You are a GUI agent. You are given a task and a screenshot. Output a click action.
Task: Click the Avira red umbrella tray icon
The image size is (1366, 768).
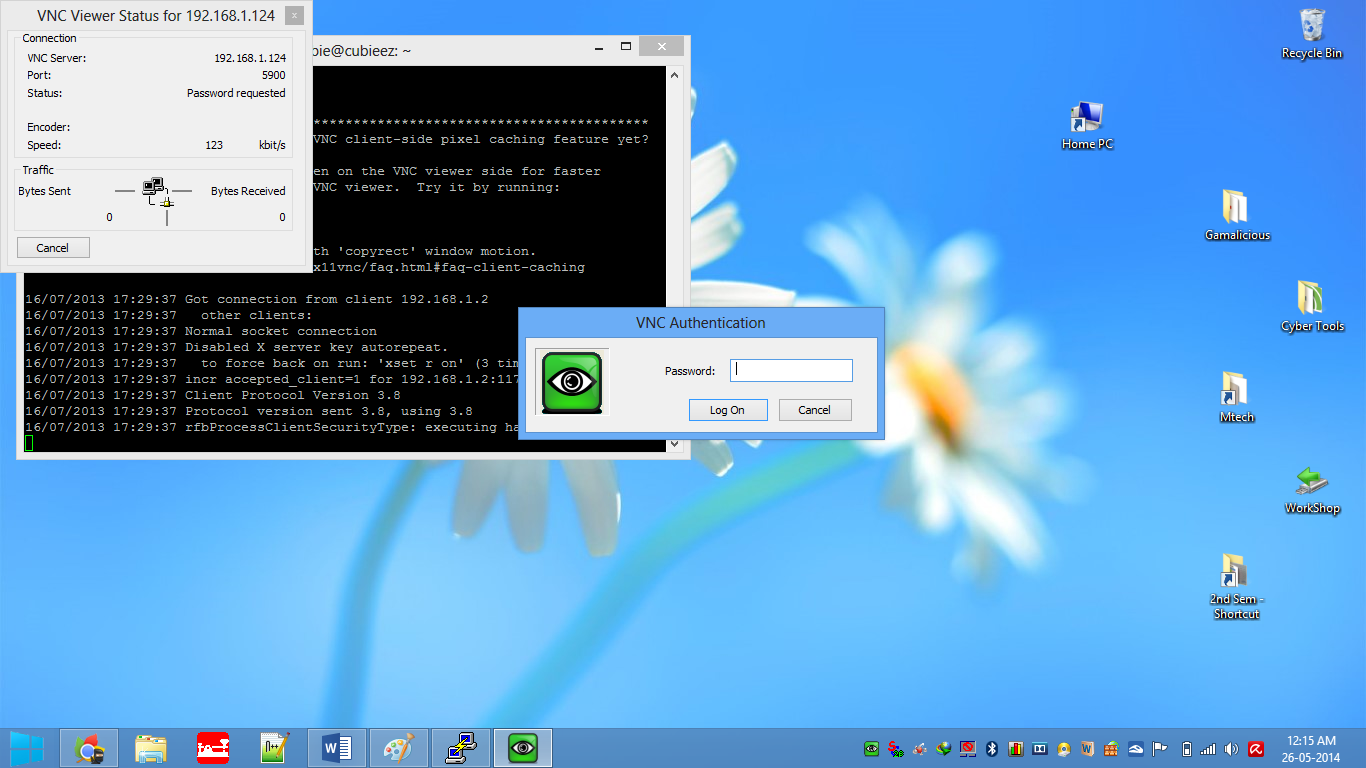point(1256,749)
